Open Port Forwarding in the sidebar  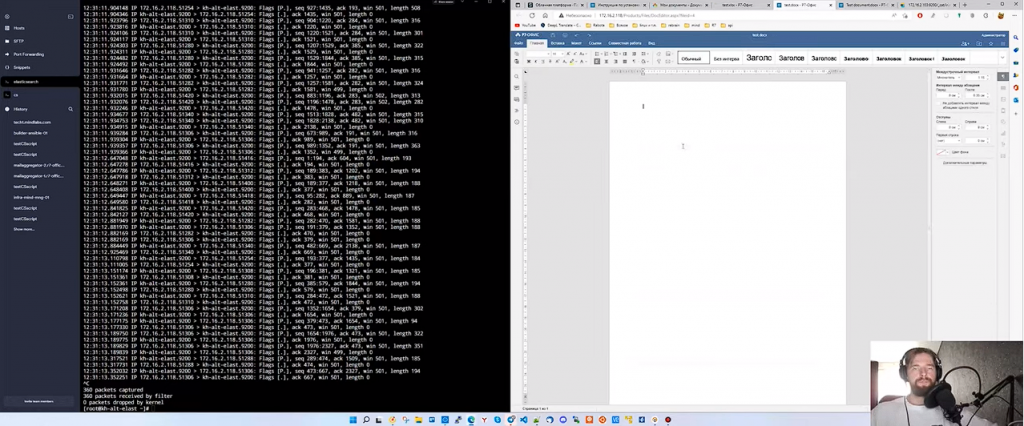click(28, 54)
